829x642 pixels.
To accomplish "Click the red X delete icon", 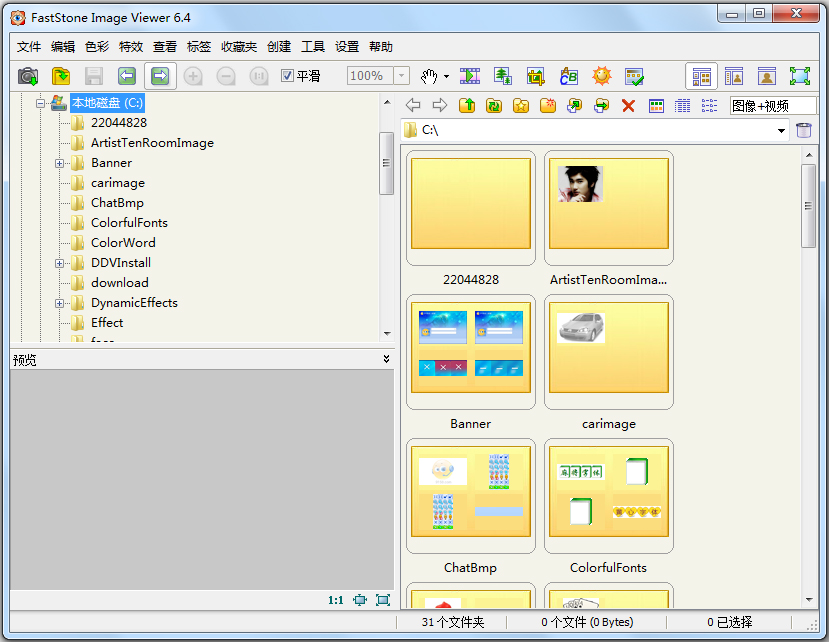I will pyautogui.click(x=628, y=106).
